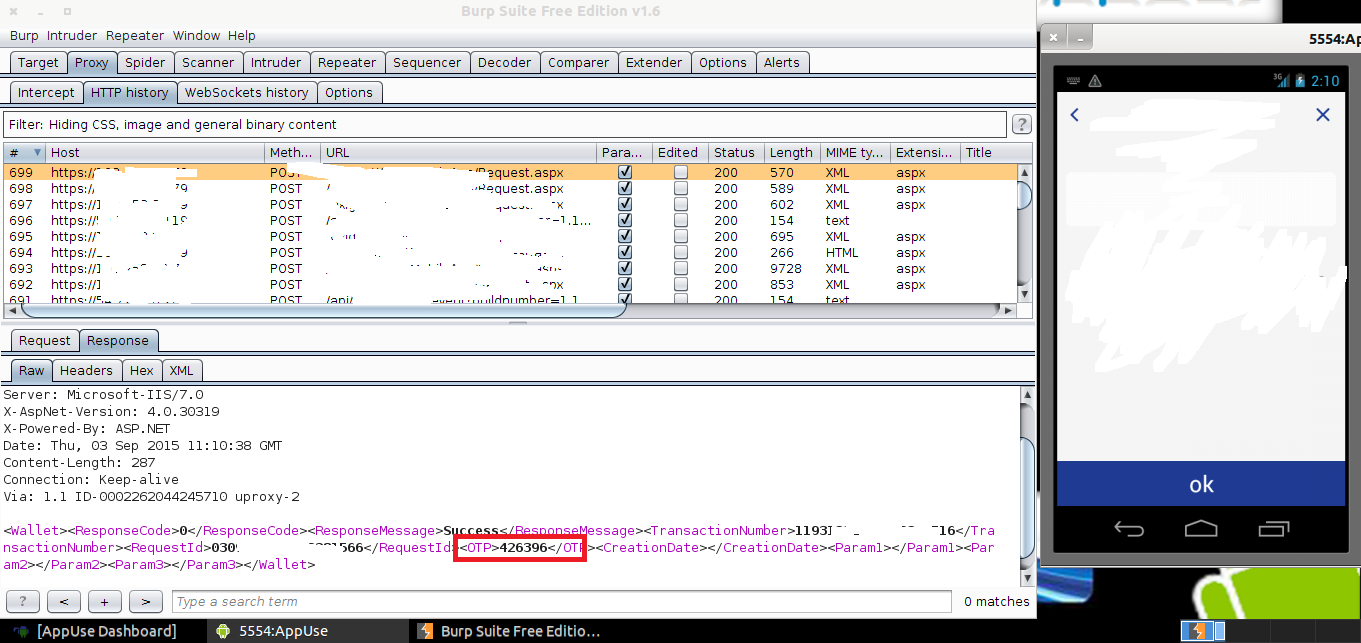Viewport: 1361px width, 643px height.
Task: Open the Burp menu
Action: pyautogui.click(x=24, y=35)
